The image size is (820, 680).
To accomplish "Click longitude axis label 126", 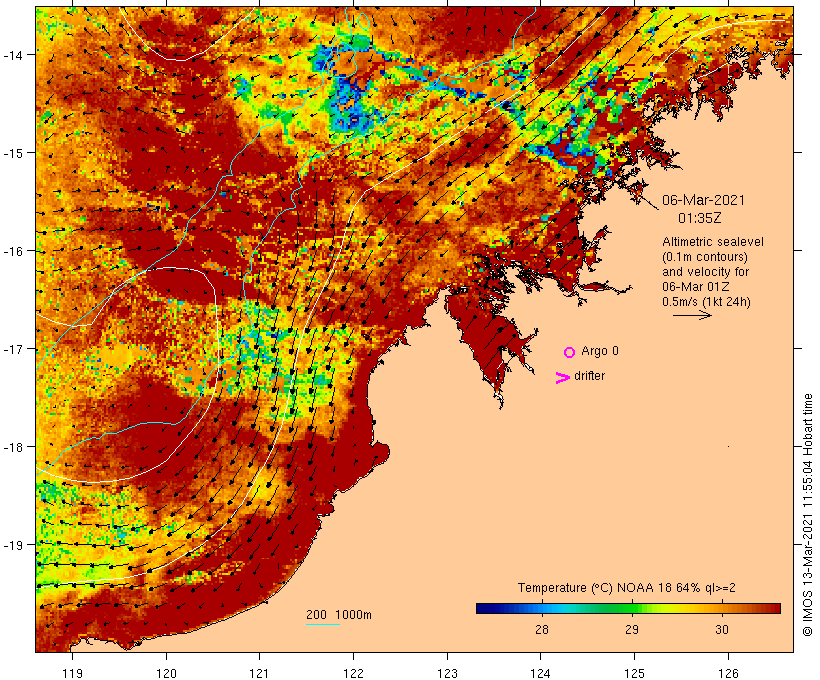I will 728,673.
